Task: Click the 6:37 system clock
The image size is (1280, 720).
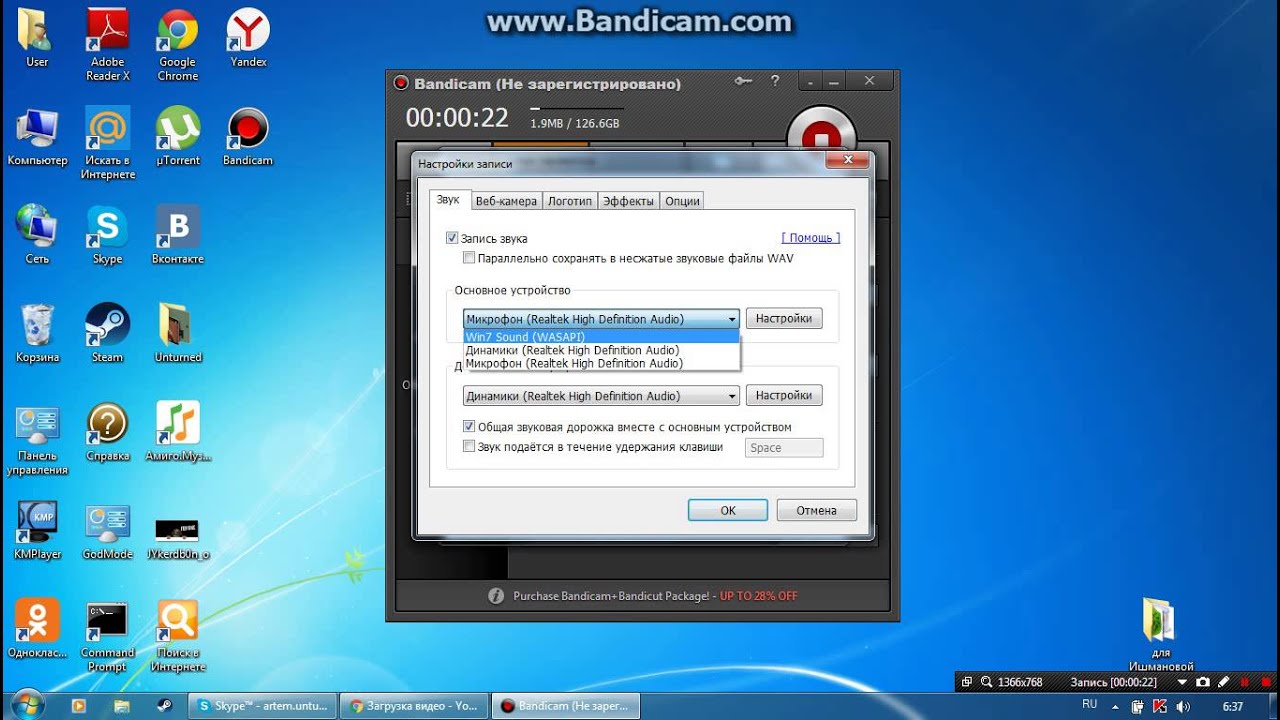Action: (x=1233, y=706)
